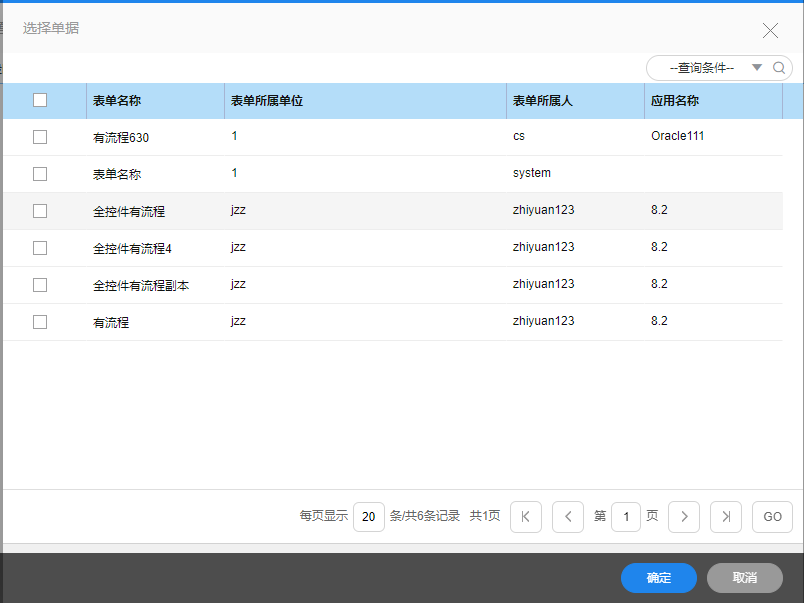
Task: Click the per-page count field
Action: pos(368,517)
